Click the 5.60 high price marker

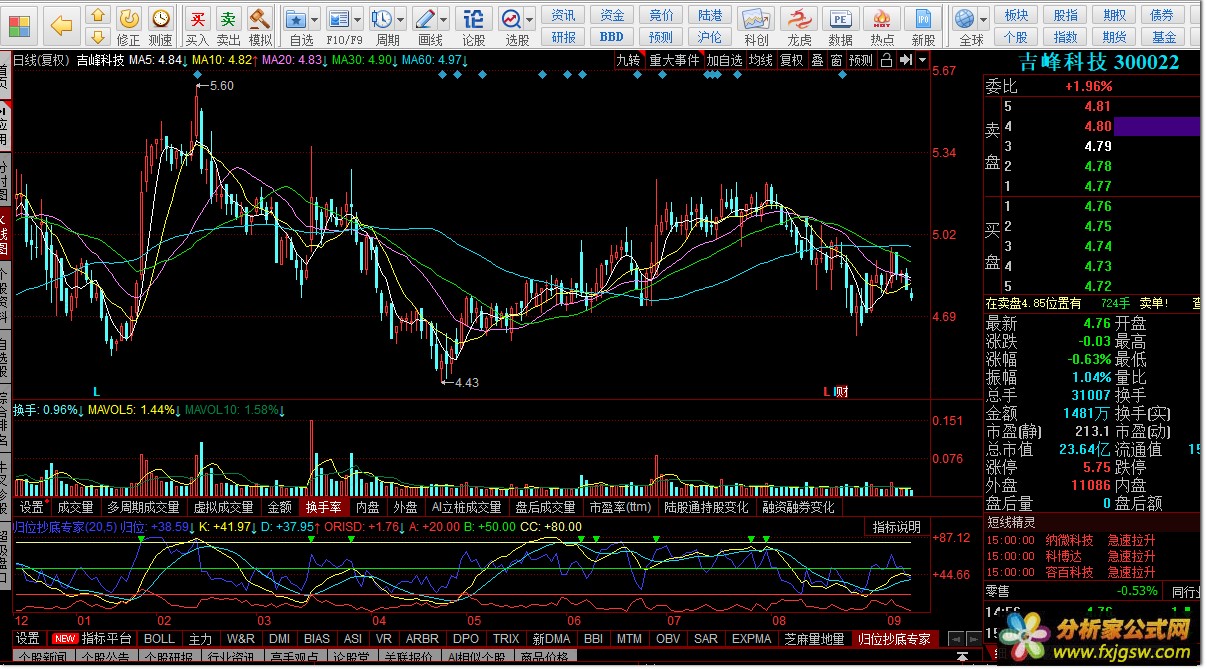coord(222,86)
